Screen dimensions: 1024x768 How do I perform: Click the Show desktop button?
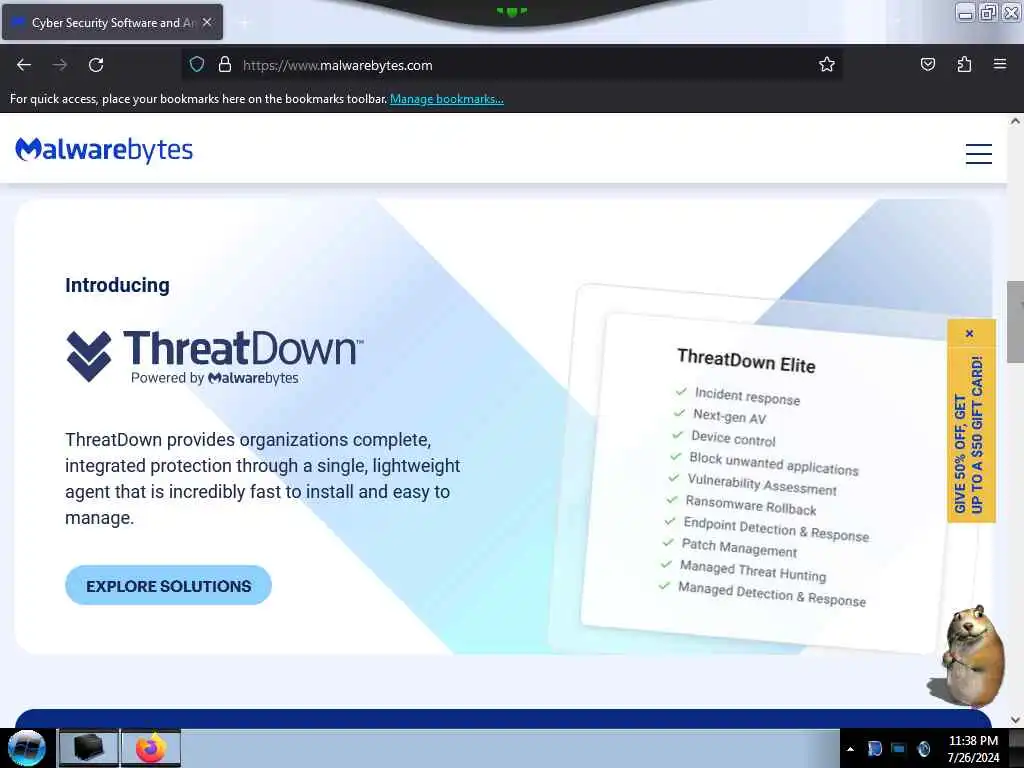tap(1016, 748)
